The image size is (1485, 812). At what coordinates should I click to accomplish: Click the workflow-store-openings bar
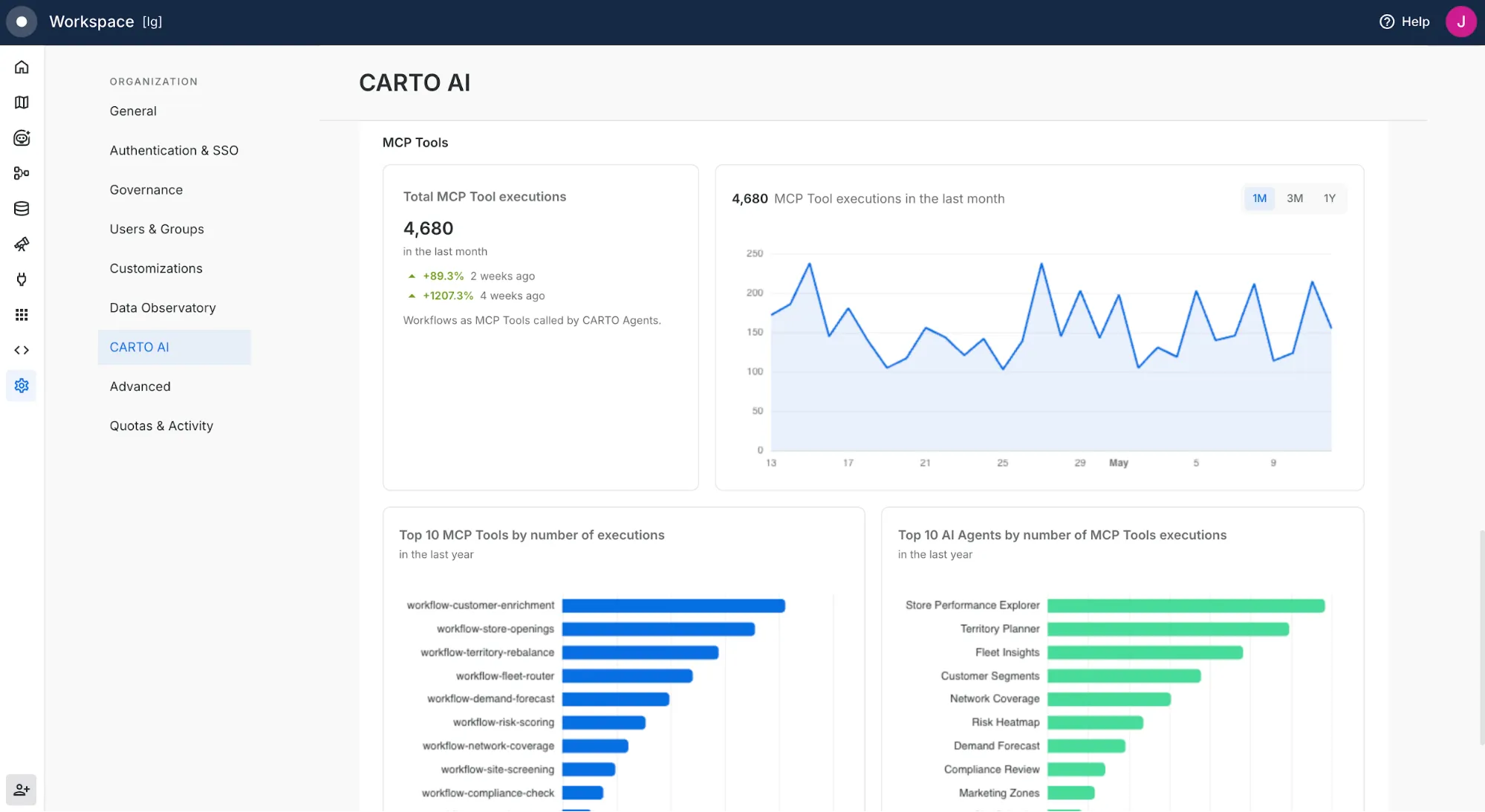658,629
